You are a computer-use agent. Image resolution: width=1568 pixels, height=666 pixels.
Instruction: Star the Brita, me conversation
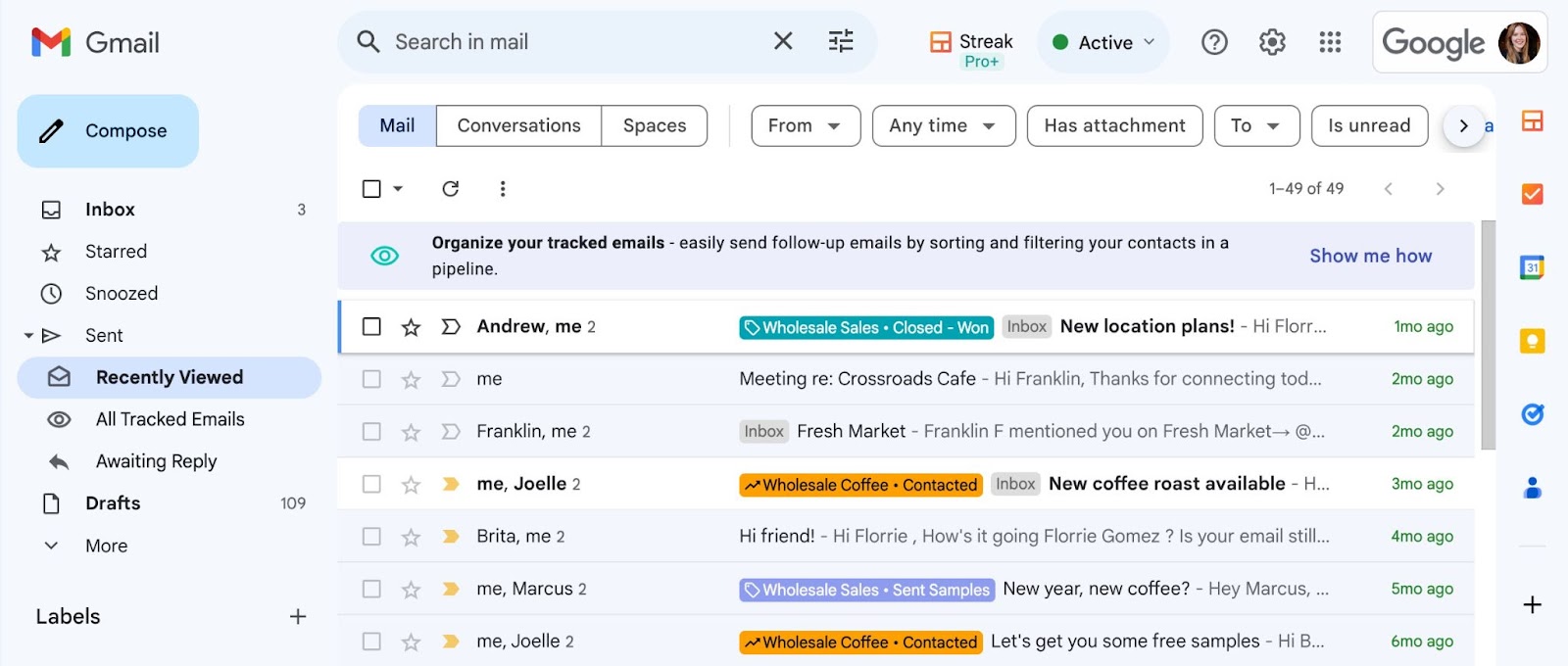tap(411, 537)
